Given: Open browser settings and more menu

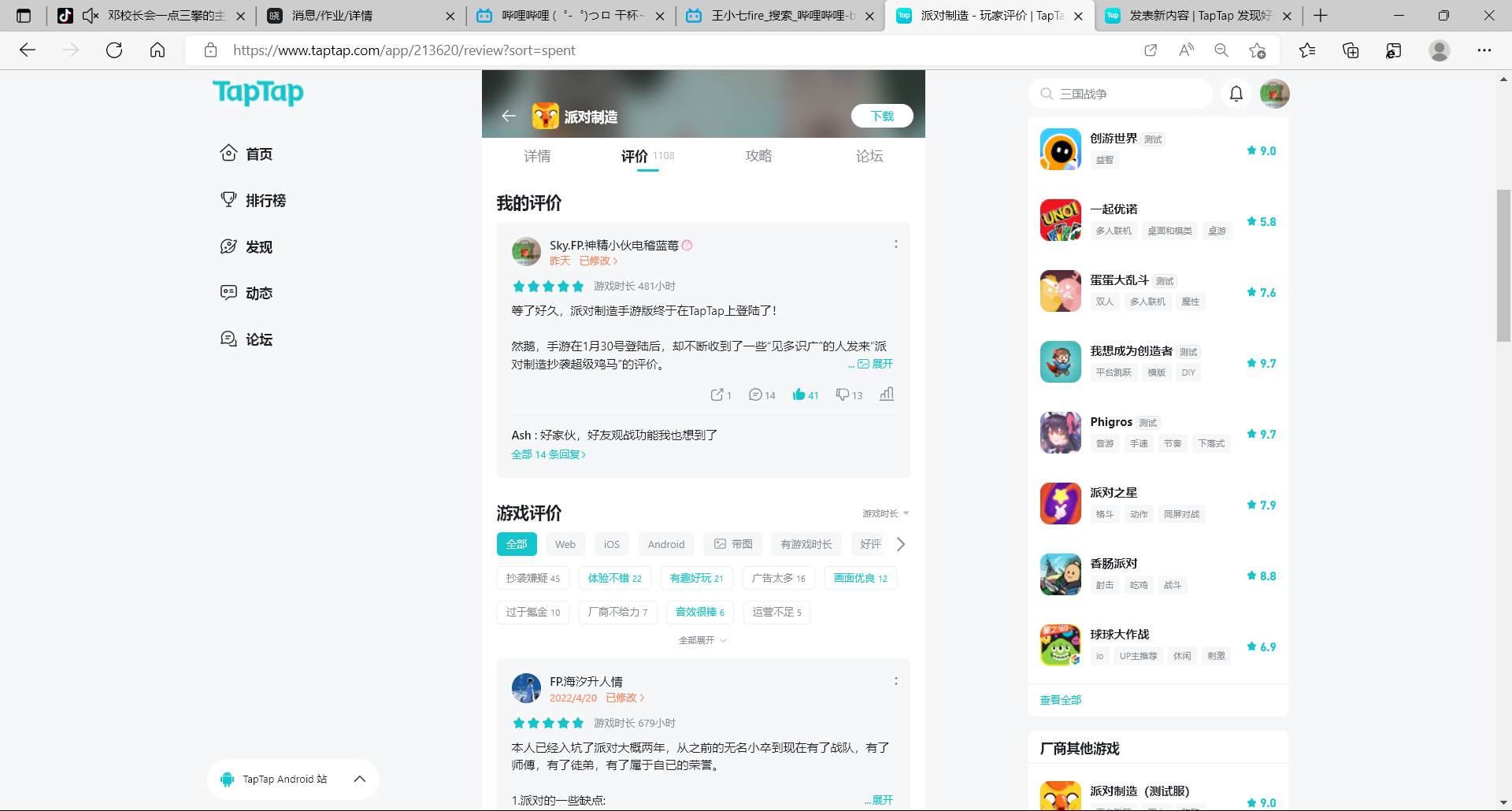Looking at the screenshot, I should [x=1484, y=50].
